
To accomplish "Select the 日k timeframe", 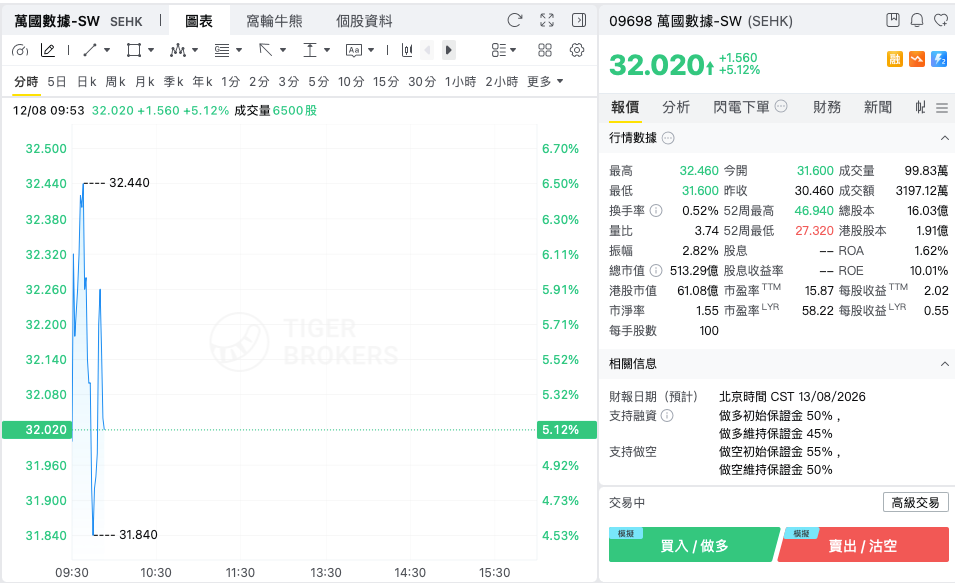I will [86, 82].
